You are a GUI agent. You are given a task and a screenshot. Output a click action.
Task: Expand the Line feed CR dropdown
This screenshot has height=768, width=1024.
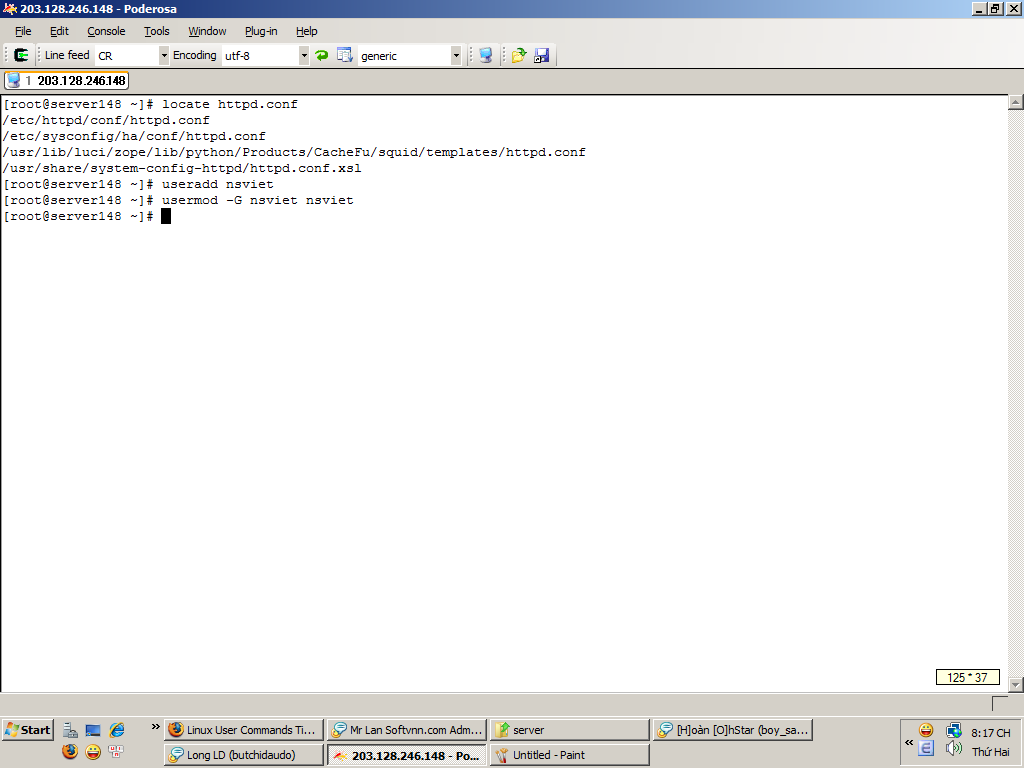[x=164, y=56]
